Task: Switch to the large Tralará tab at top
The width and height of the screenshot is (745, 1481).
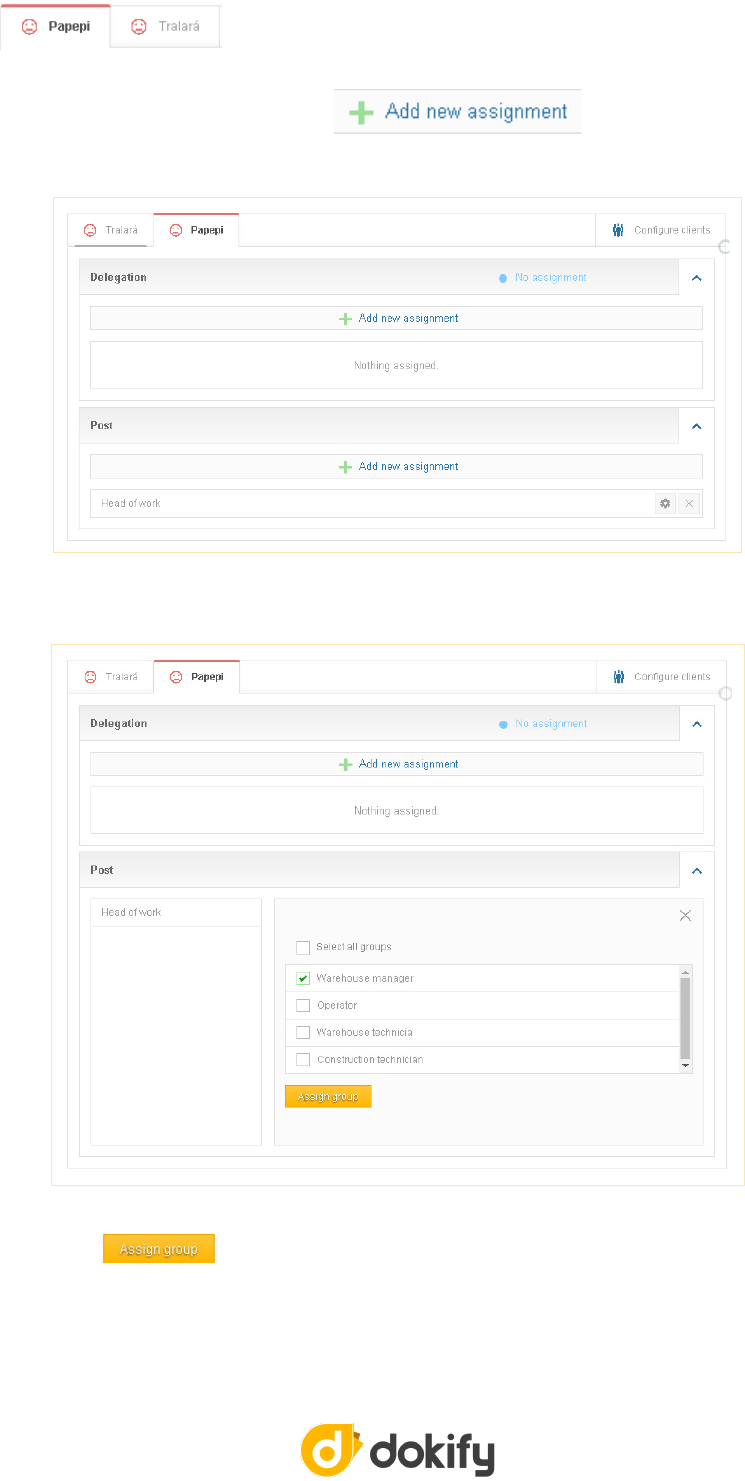Action: pyautogui.click(x=165, y=27)
